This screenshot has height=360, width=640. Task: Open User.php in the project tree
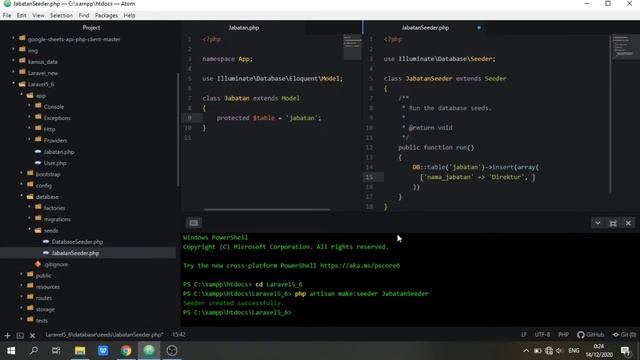pos(55,163)
